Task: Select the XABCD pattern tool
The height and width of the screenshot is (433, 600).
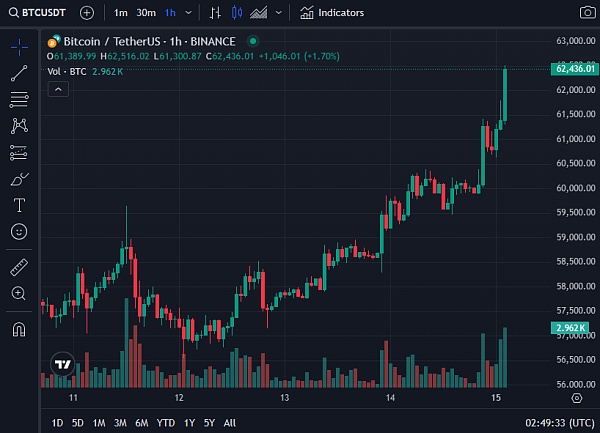Action: [x=19, y=126]
